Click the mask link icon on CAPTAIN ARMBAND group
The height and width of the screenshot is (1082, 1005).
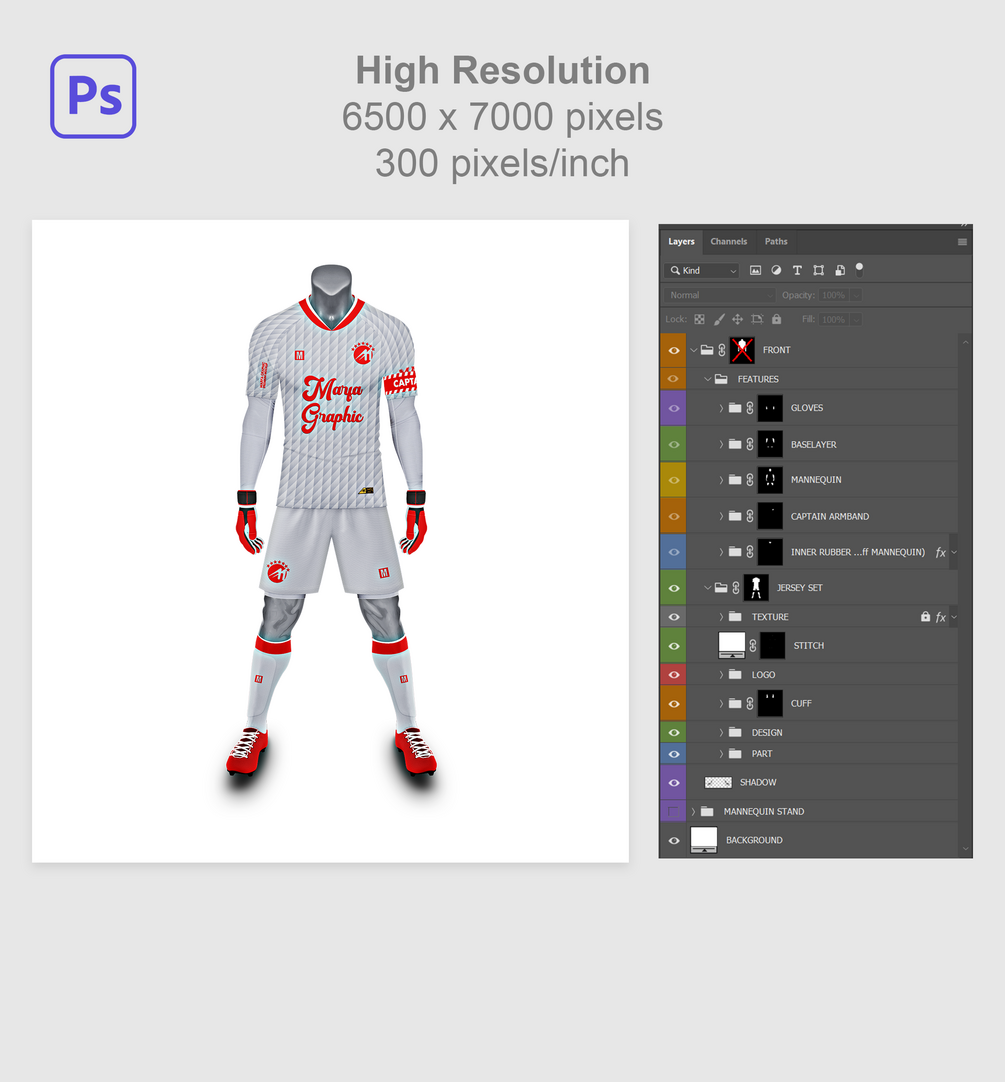coord(750,516)
